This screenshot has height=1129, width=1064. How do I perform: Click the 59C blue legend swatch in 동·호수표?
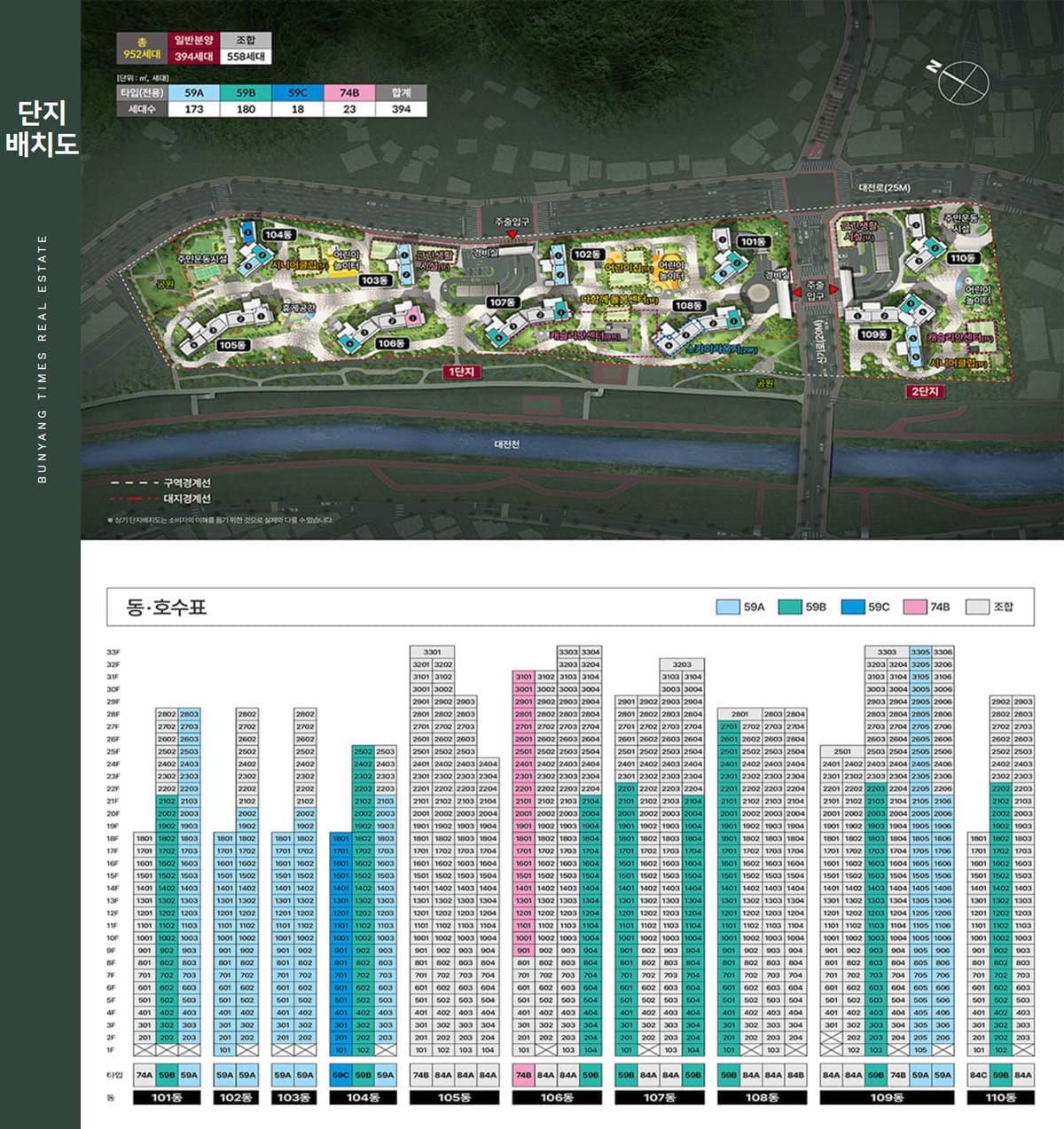(852, 608)
